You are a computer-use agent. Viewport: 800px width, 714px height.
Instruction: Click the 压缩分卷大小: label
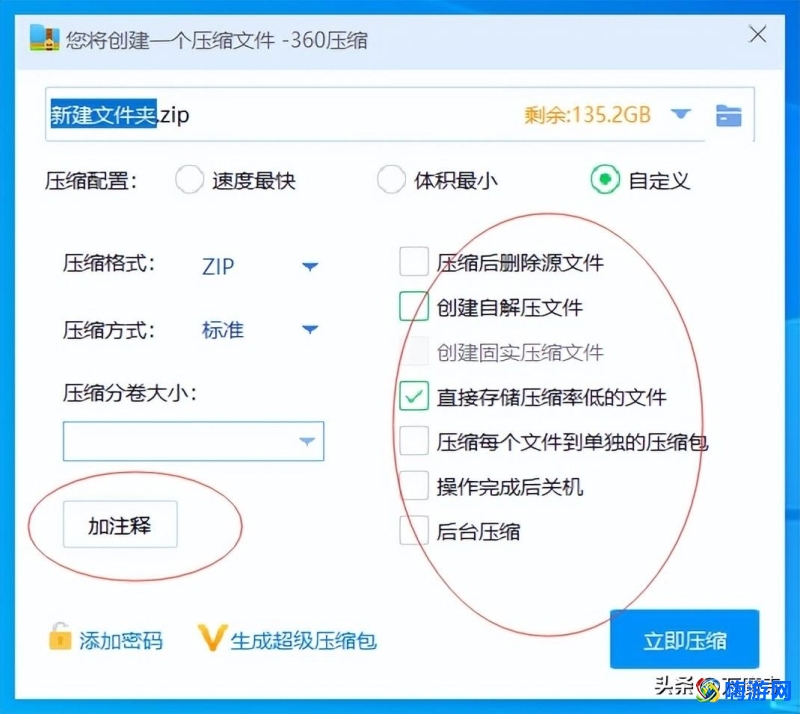[130, 393]
